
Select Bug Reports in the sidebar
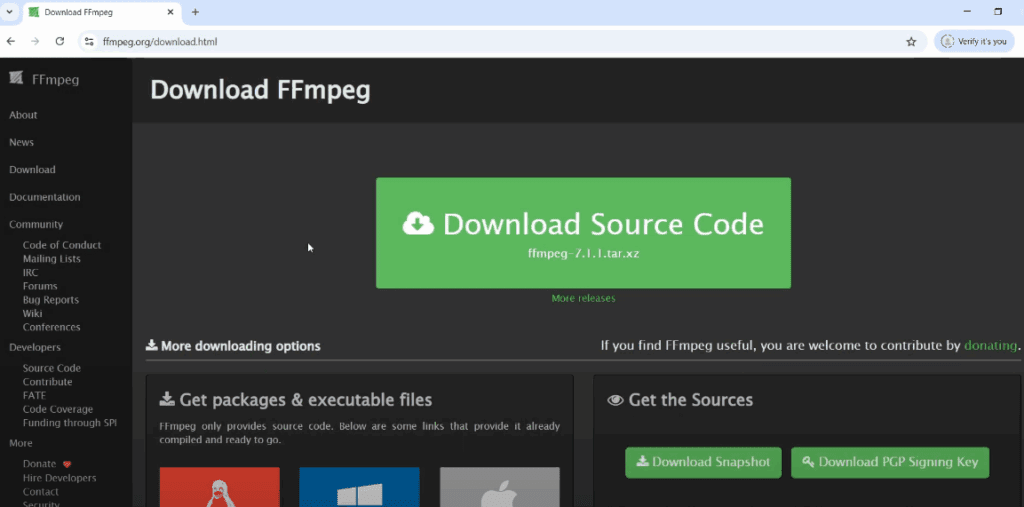50,300
